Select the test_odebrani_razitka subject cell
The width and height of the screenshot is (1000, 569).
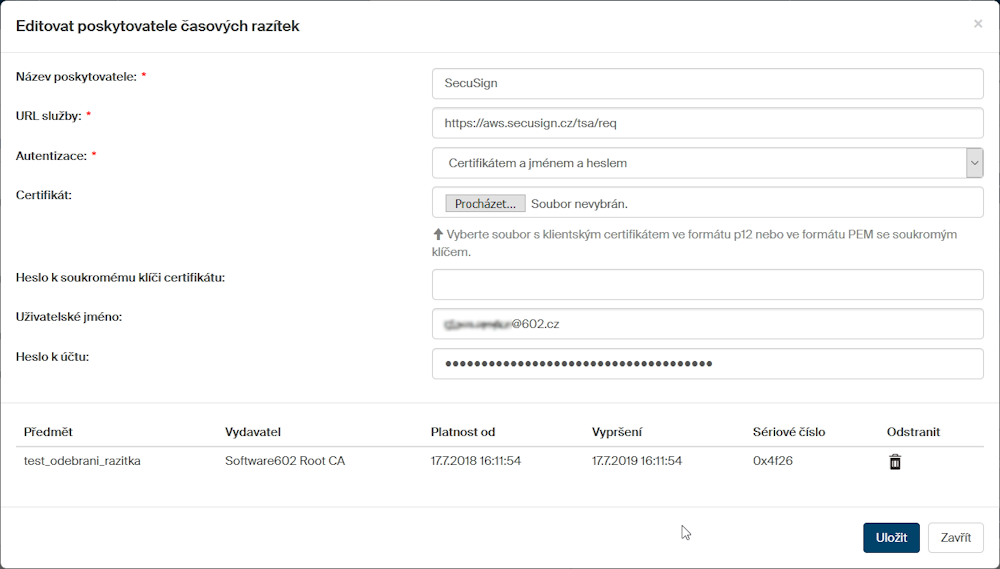[x=82, y=461]
